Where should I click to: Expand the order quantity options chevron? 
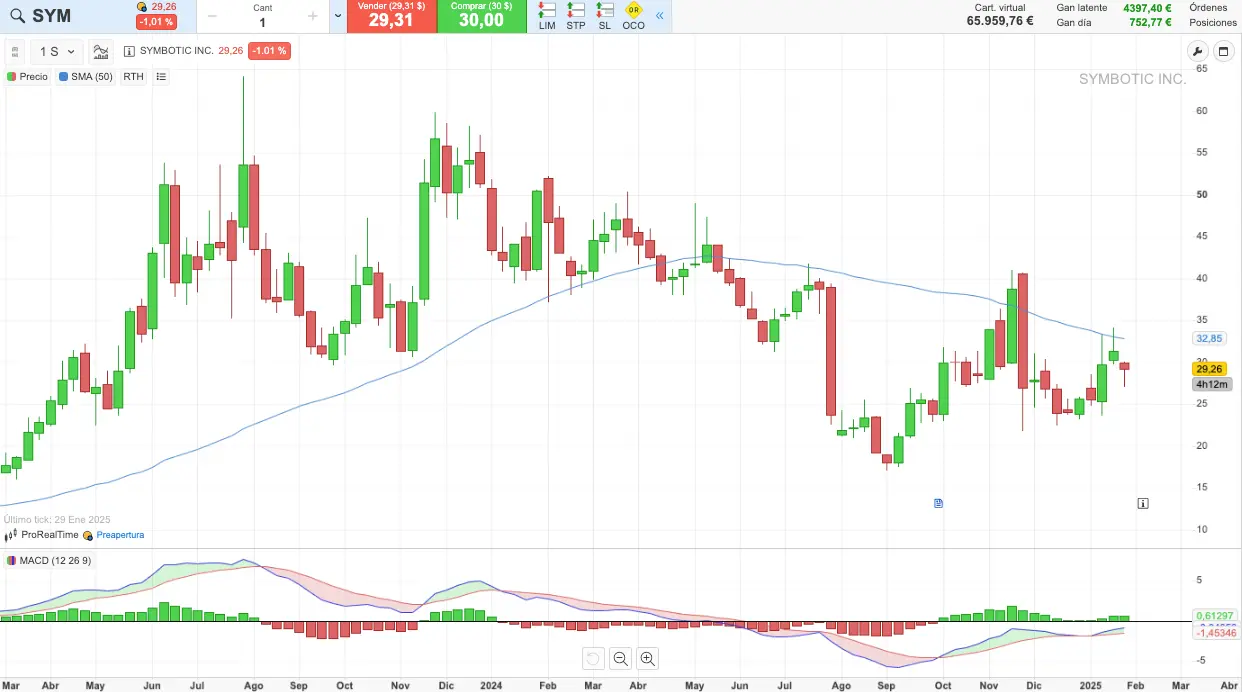coord(337,16)
